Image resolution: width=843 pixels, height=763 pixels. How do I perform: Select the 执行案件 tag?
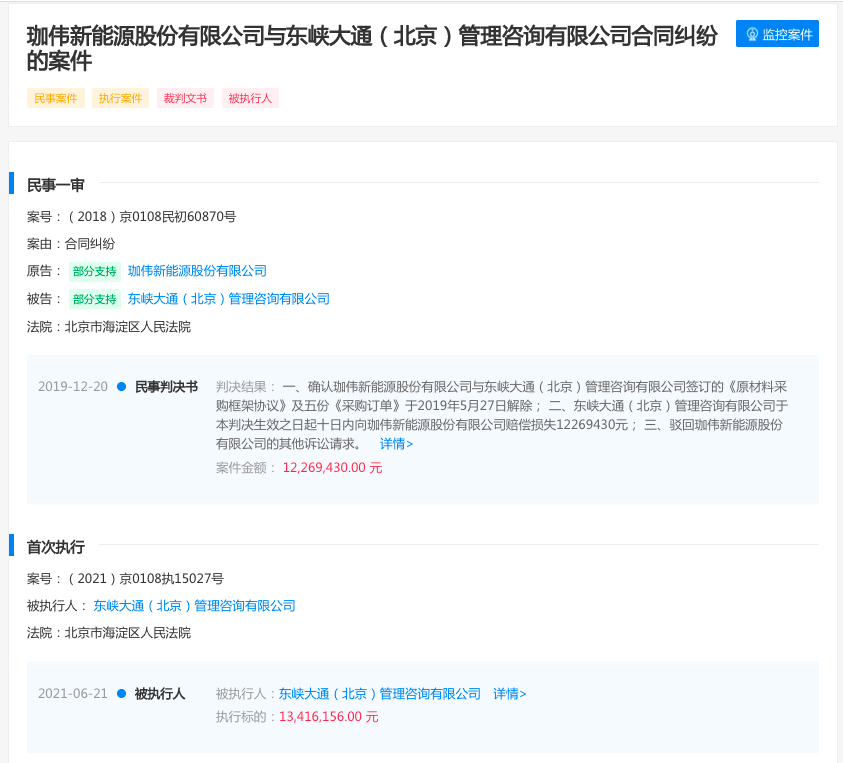(120, 98)
